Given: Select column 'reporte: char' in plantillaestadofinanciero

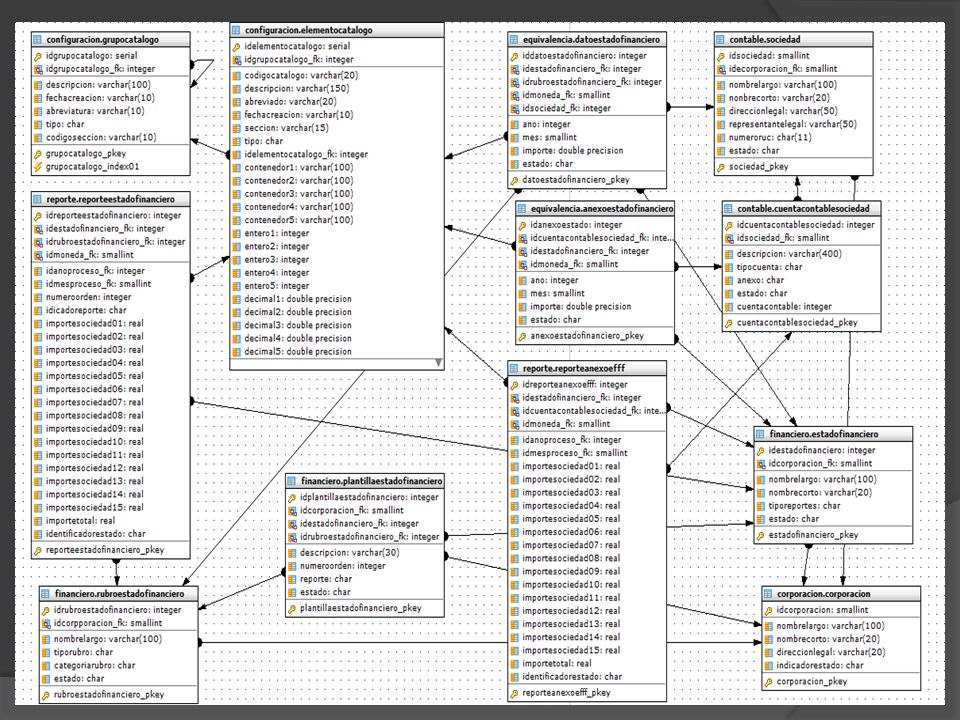Looking at the screenshot, I should (326, 579).
